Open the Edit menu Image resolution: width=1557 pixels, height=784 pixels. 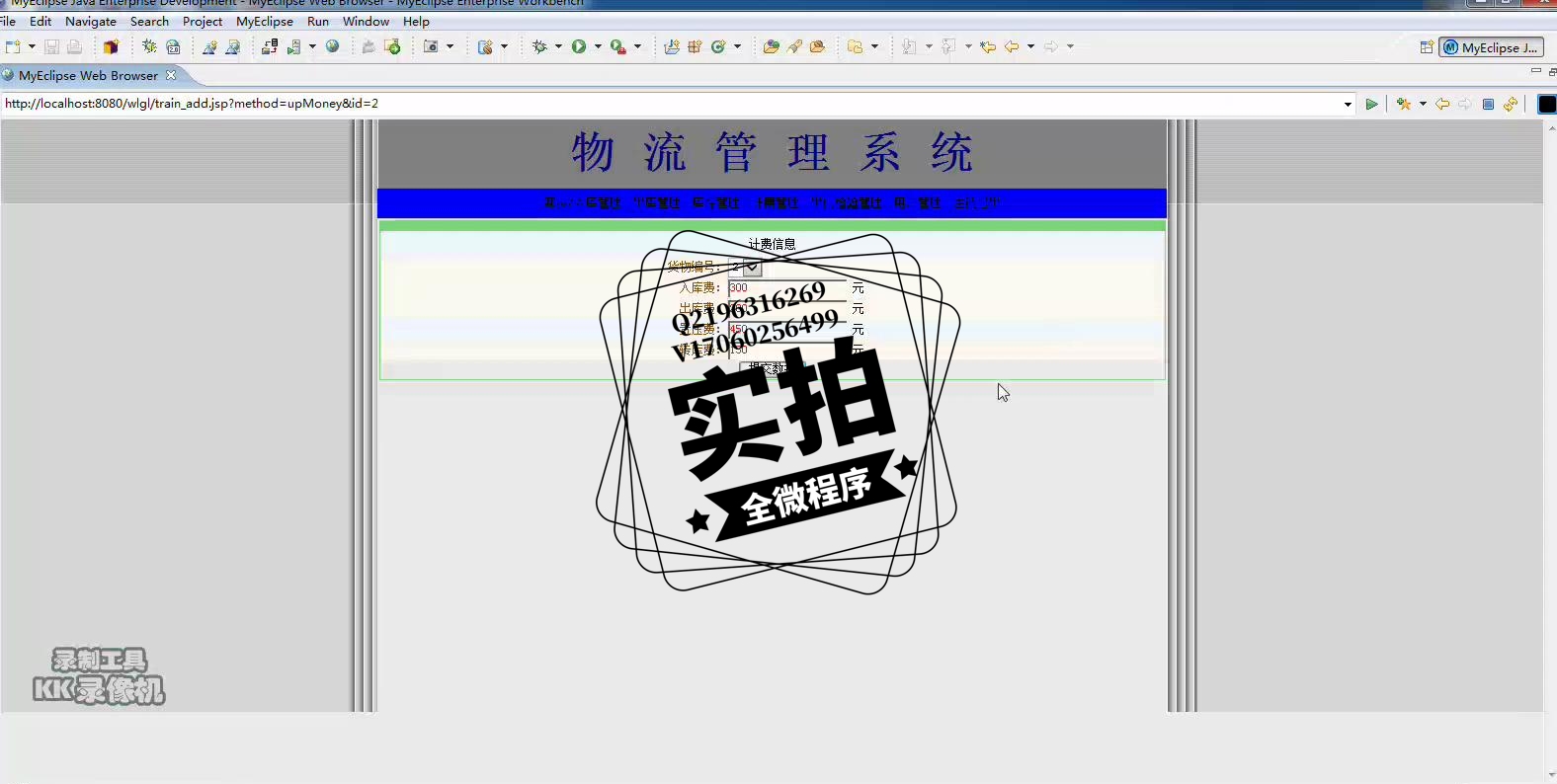pos(41,21)
